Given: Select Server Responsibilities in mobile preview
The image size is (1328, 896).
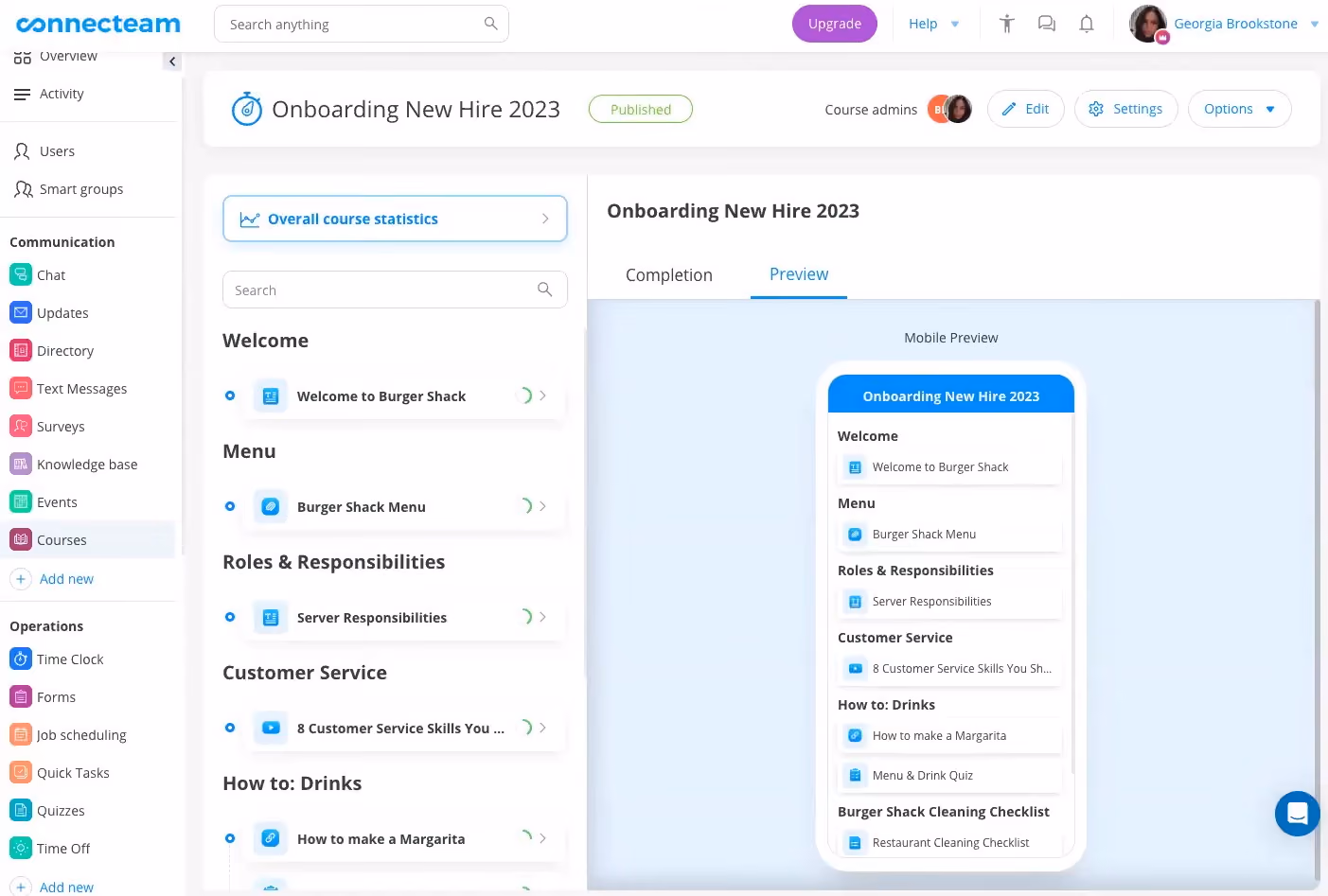Looking at the screenshot, I should pyautogui.click(x=950, y=602).
